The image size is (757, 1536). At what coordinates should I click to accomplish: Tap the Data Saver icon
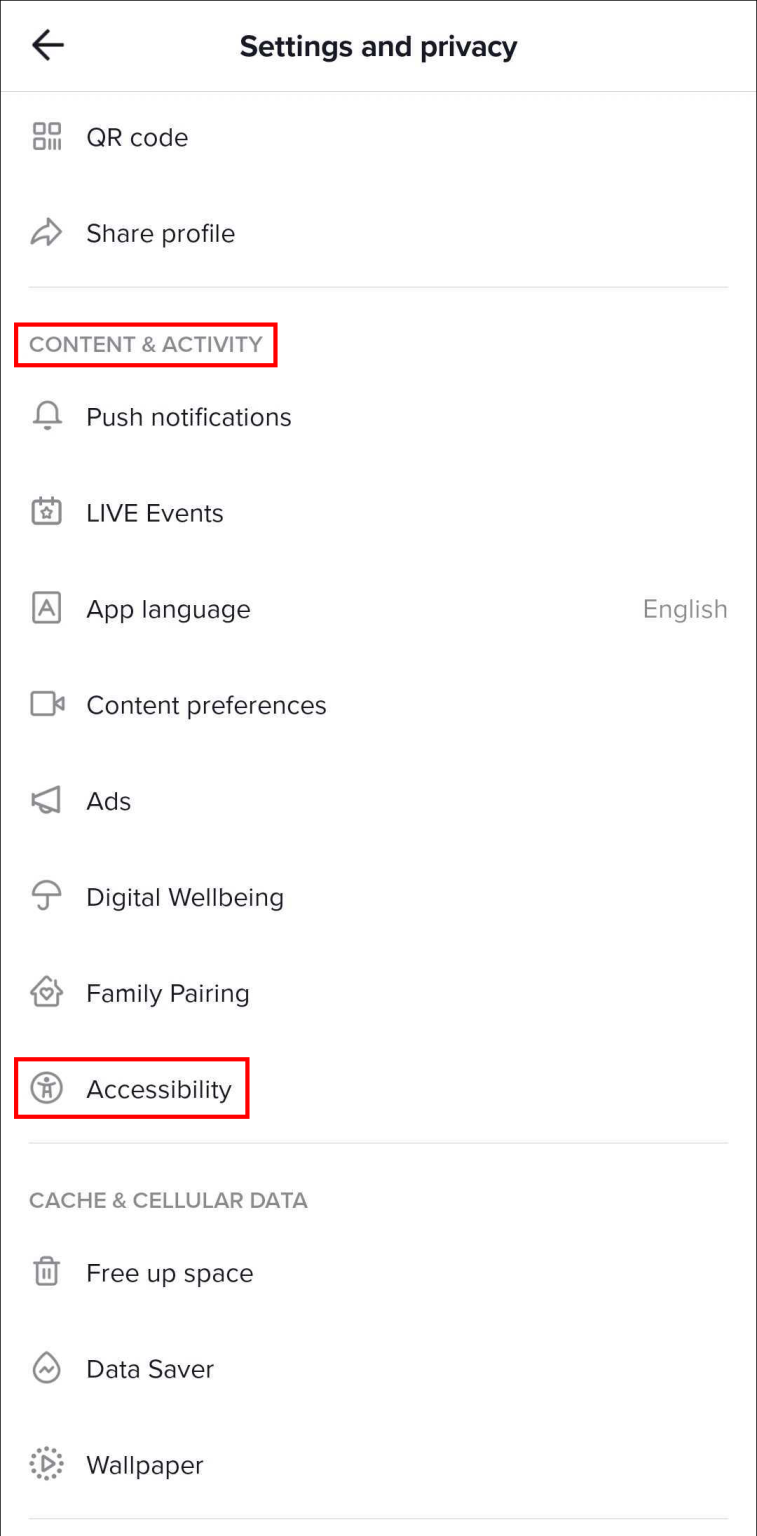[47, 1369]
